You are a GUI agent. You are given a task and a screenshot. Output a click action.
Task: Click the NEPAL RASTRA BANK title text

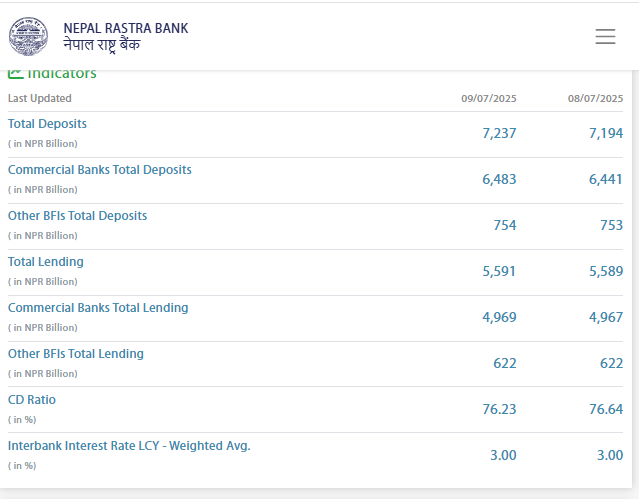[x=125, y=28]
